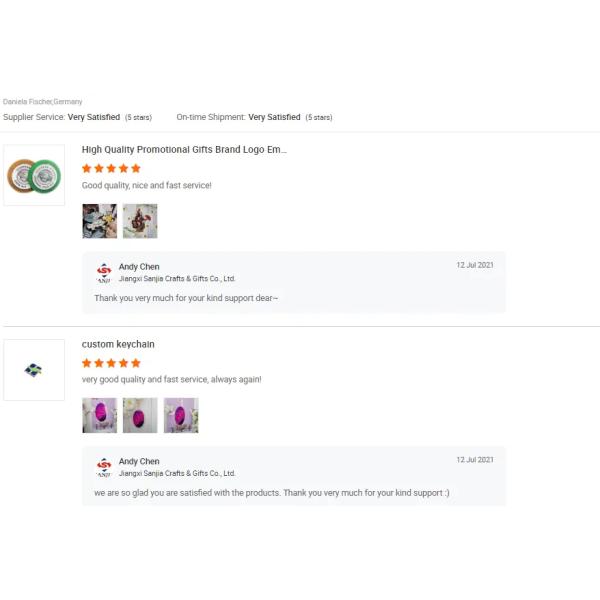Open the Sanjia logo in second supplier reply
This screenshot has height=600, width=600.
[104, 467]
